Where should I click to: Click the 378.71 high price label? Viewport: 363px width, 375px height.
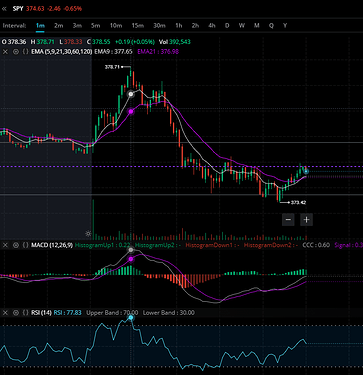112,67
